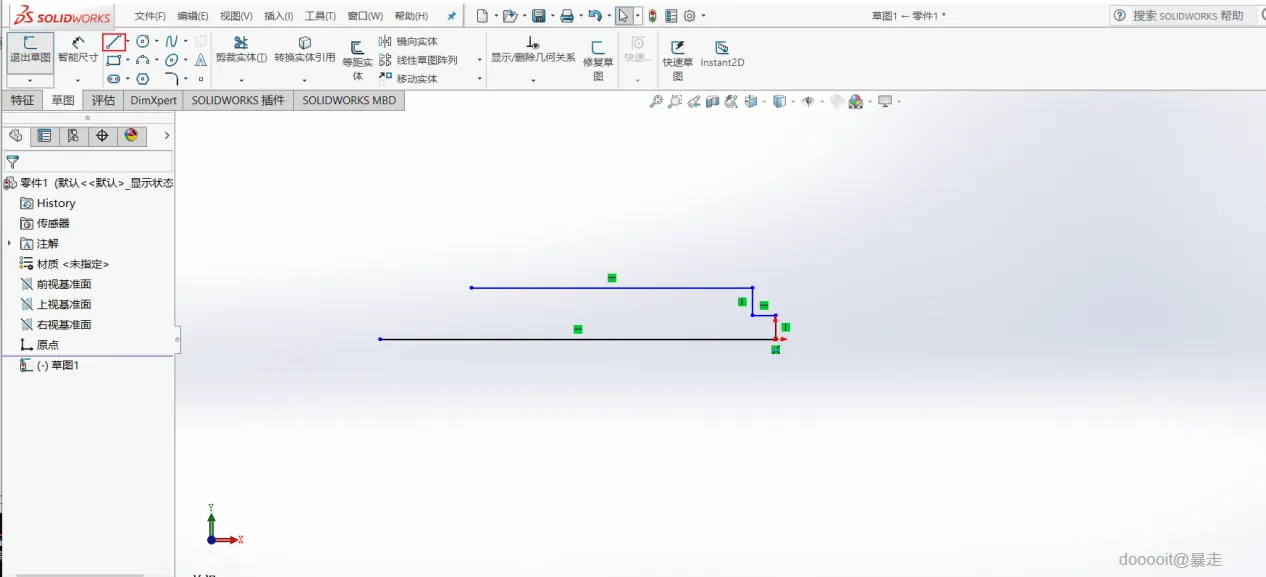Click Linear Sketch Pattern (线性草图阵列)

(418, 60)
